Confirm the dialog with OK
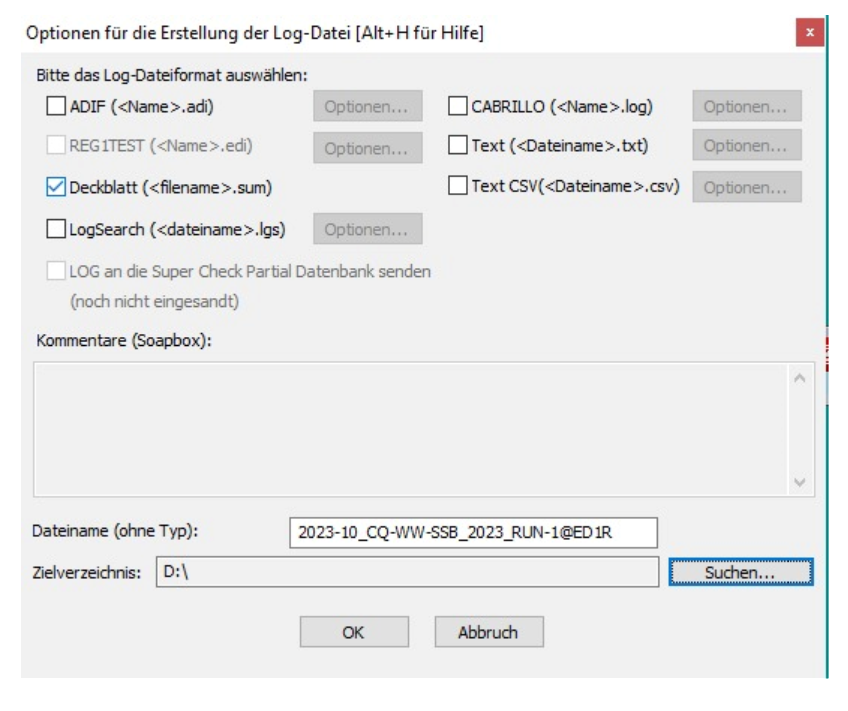 (352, 632)
